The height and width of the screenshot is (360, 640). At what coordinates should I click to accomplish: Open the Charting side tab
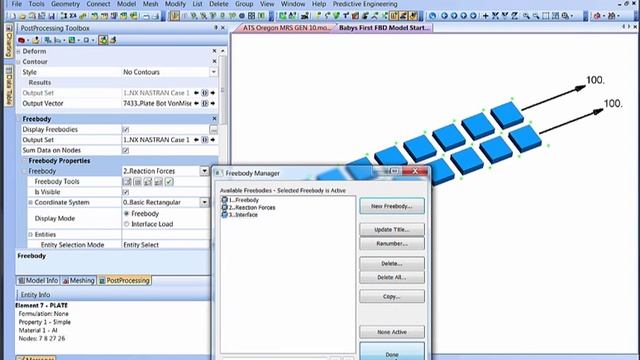(x=9, y=41)
